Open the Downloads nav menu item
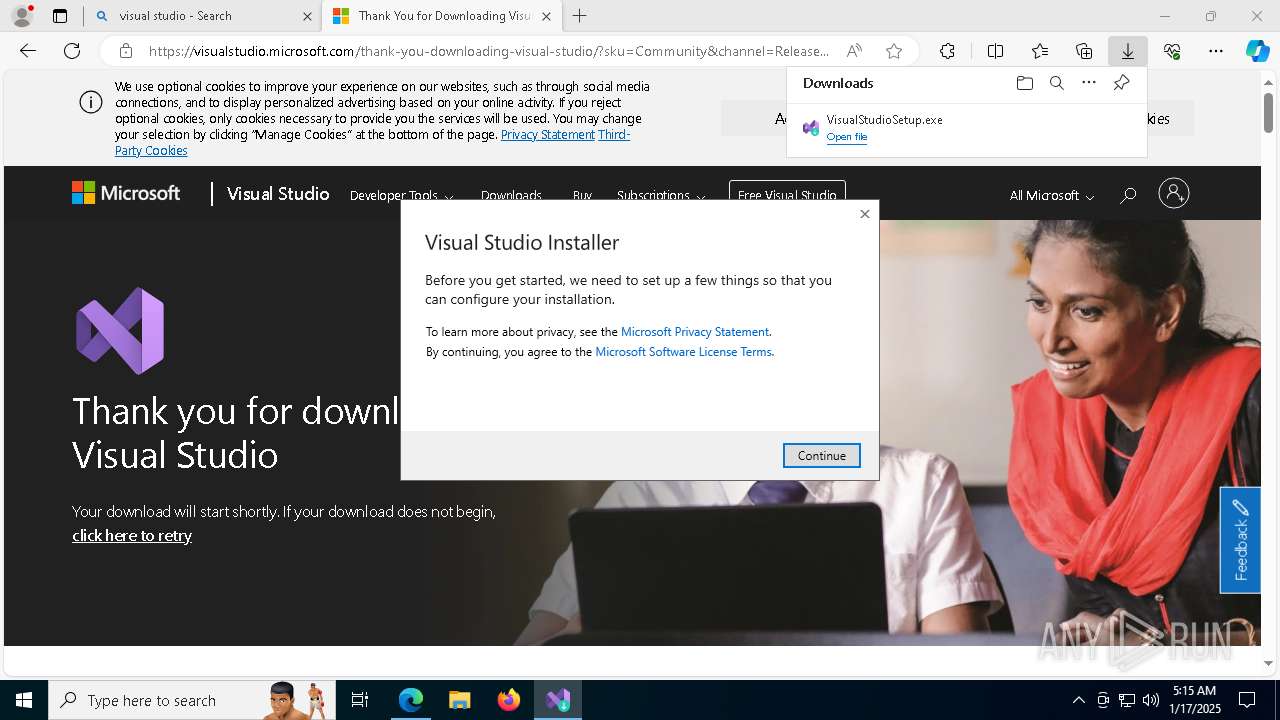This screenshot has height=720, width=1280. [x=511, y=196]
